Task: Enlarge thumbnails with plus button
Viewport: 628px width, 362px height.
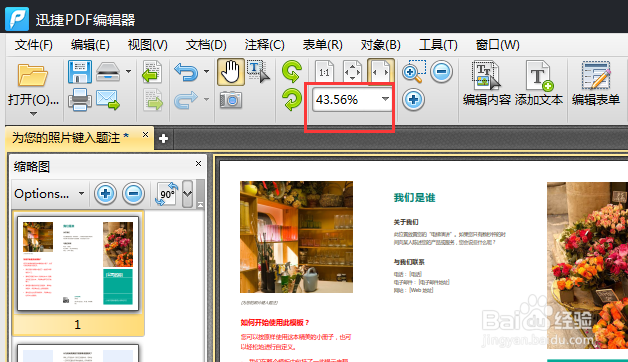Action: pos(105,194)
